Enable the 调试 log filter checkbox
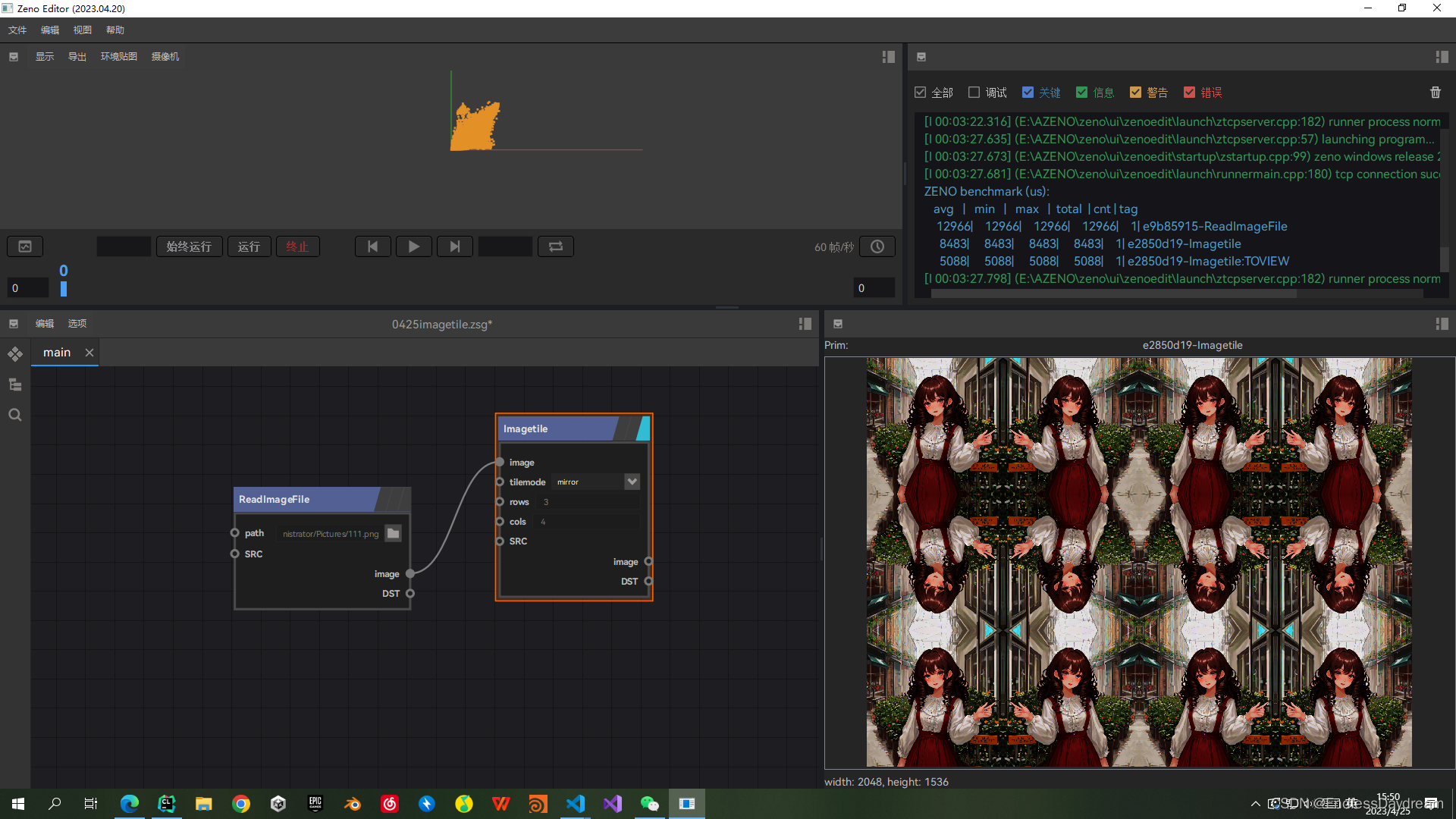The height and width of the screenshot is (819, 1456). (x=974, y=92)
